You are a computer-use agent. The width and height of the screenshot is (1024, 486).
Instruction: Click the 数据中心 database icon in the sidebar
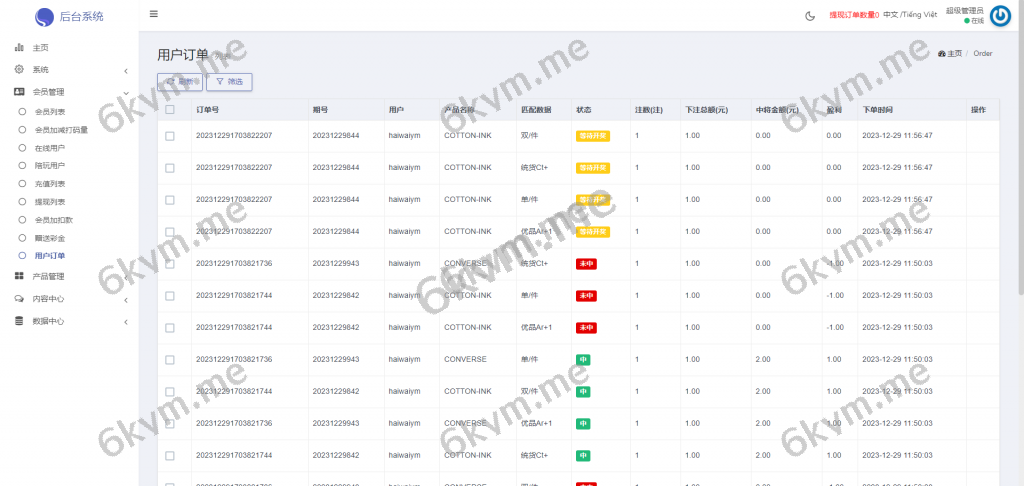[x=19, y=321]
